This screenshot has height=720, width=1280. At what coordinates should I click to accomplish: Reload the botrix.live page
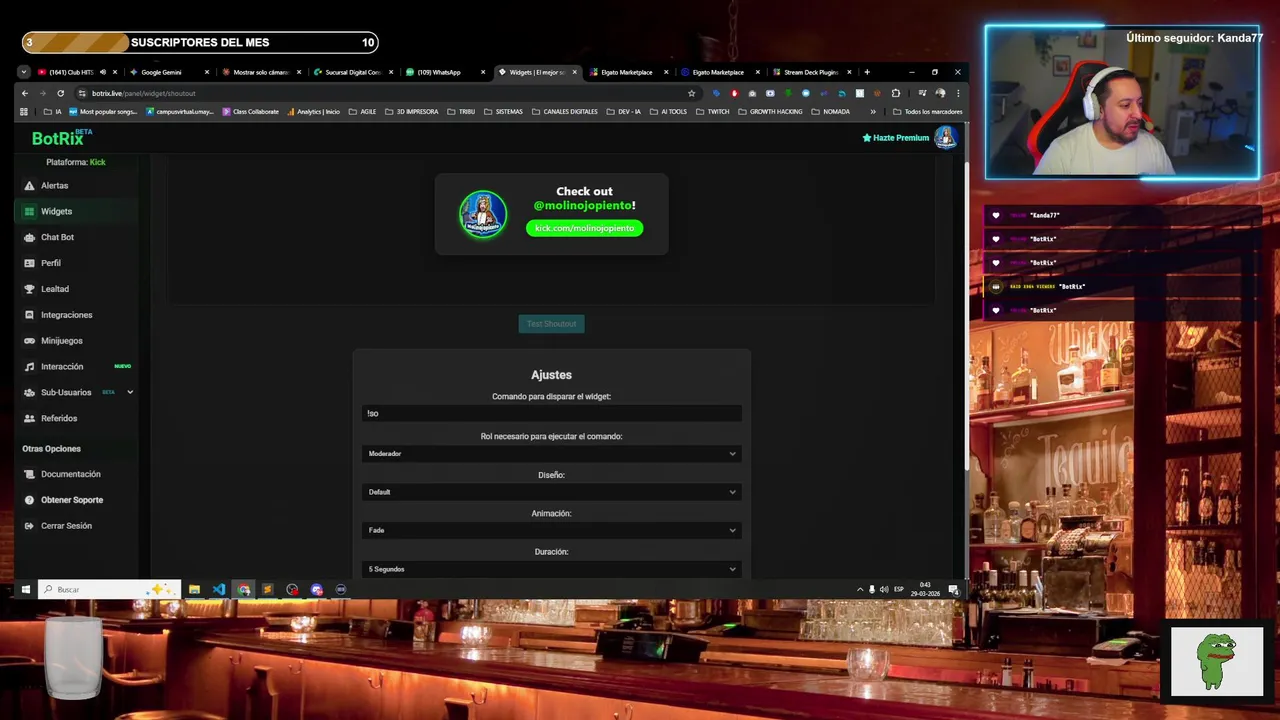pyautogui.click(x=60, y=93)
